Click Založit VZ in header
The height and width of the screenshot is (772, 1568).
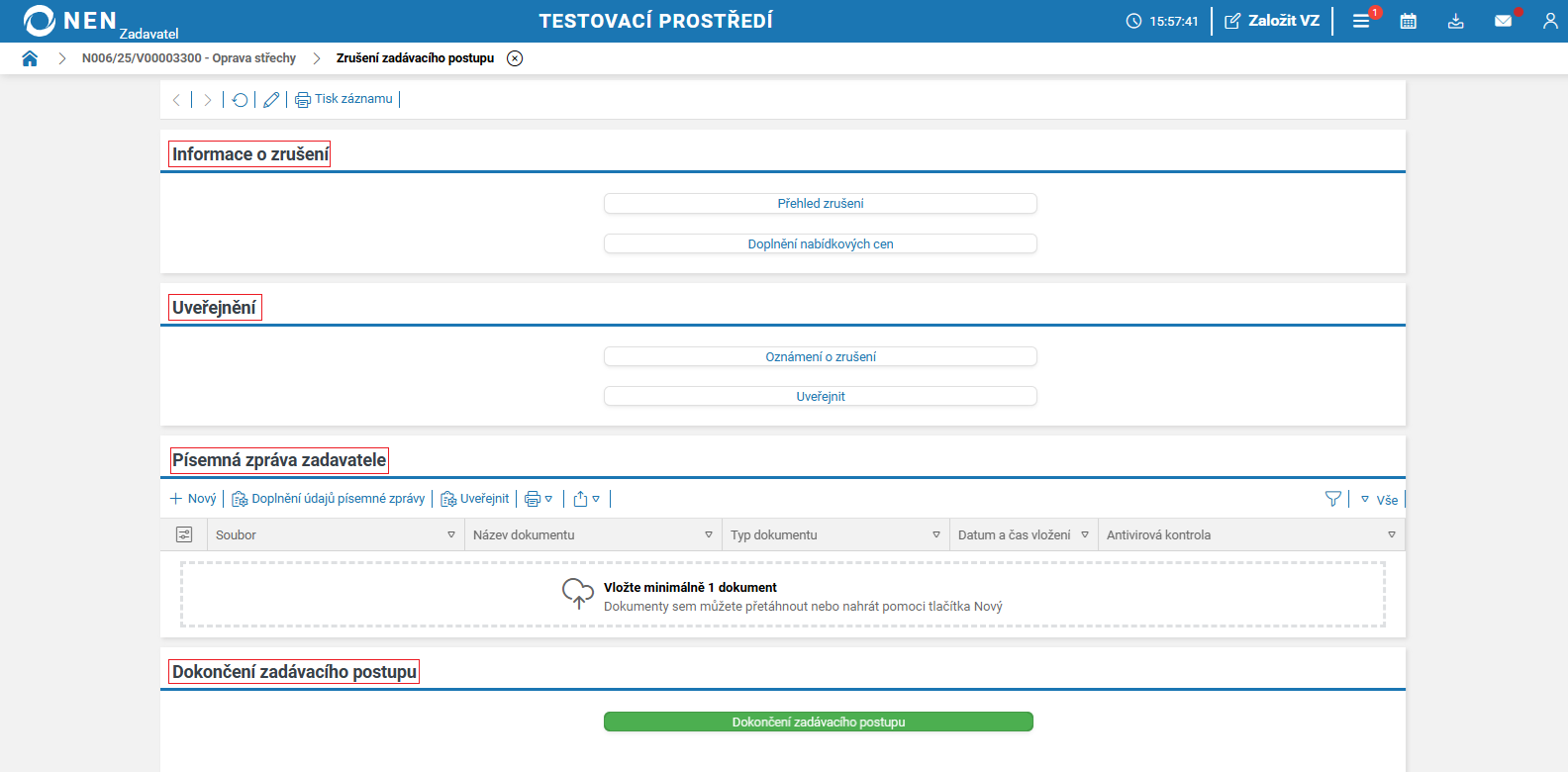pos(1272,21)
